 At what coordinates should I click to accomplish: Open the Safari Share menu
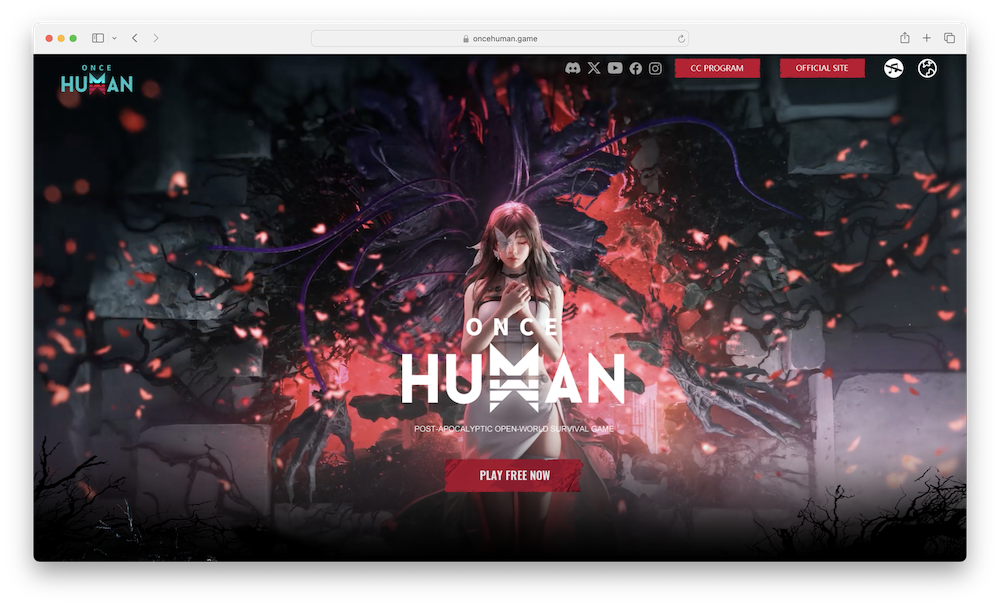tap(904, 38)
